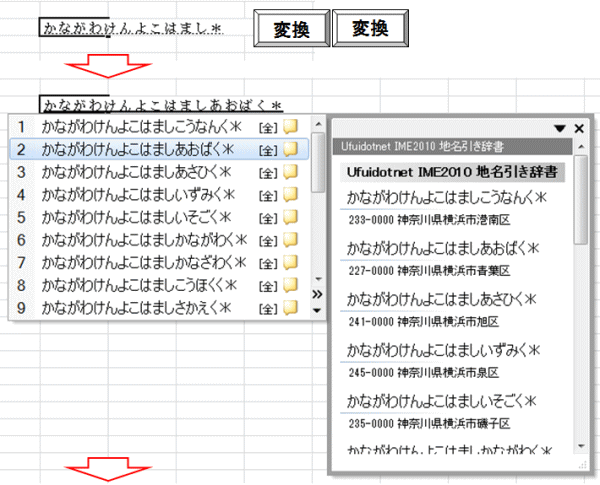This screenshot has height=485, width=600.
Task: Click top cell containing かながわけんよこはまし＊
Action: click(132, 28)
